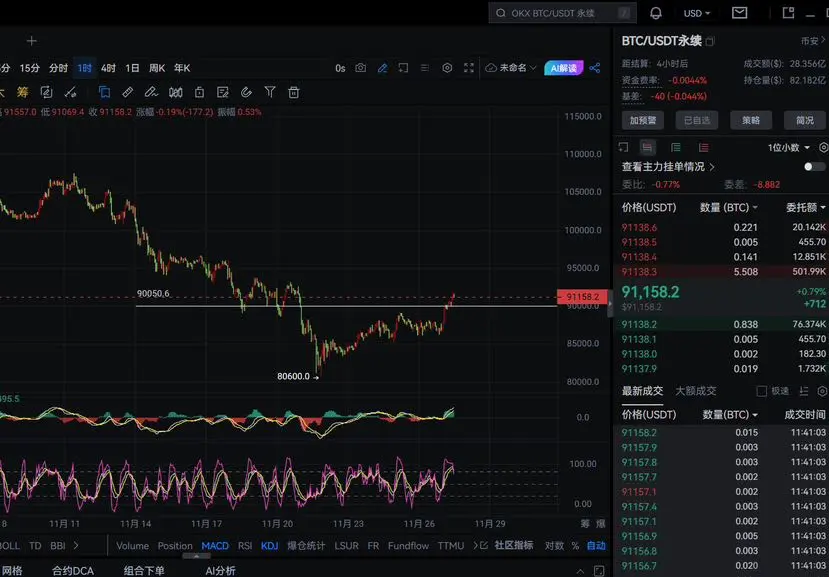Switch to 周K timeframe
The image size is (829, 577).
click(157, 68)
